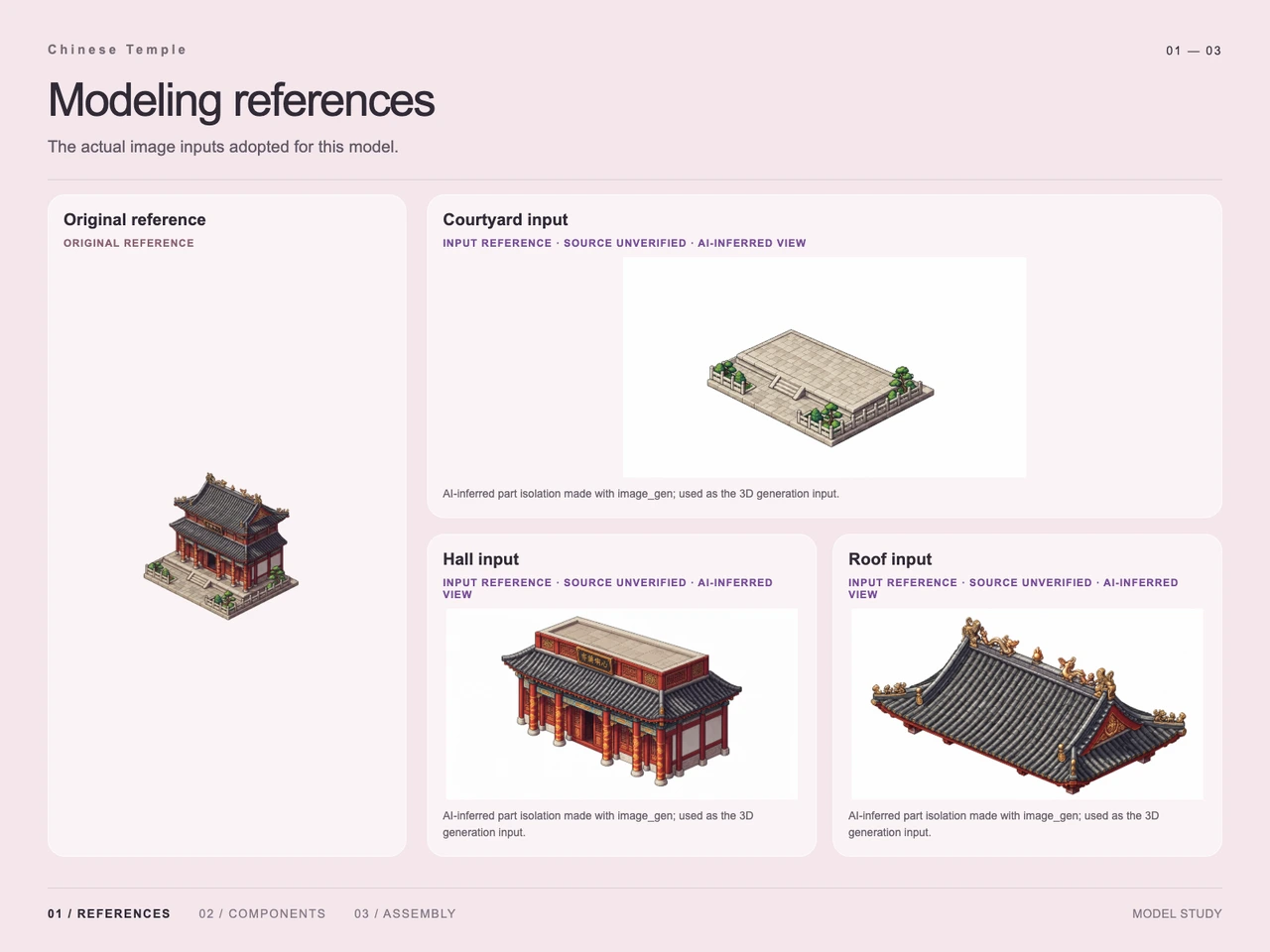Switch to the 02 / Components tab
This screenshot has height=952, width=1270.
coord(262,913)
